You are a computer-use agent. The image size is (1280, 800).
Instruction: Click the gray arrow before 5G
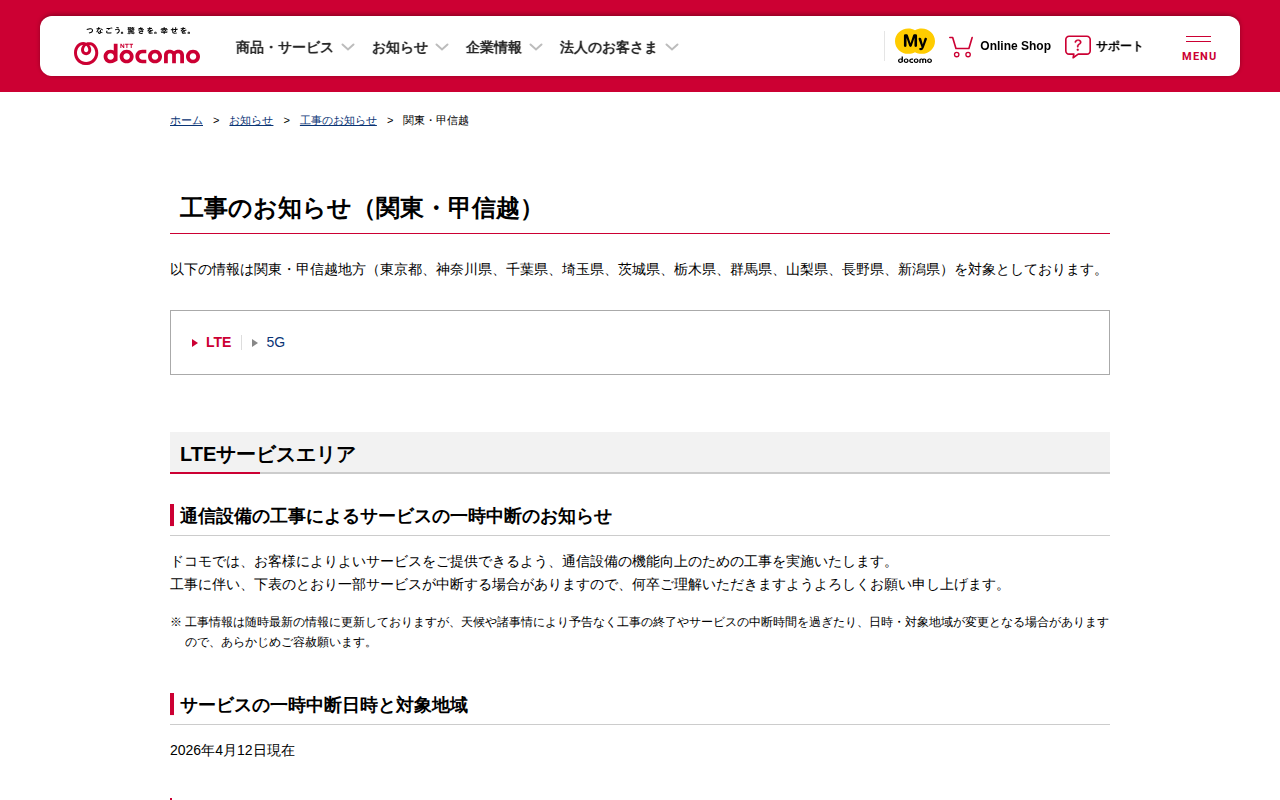255,343
